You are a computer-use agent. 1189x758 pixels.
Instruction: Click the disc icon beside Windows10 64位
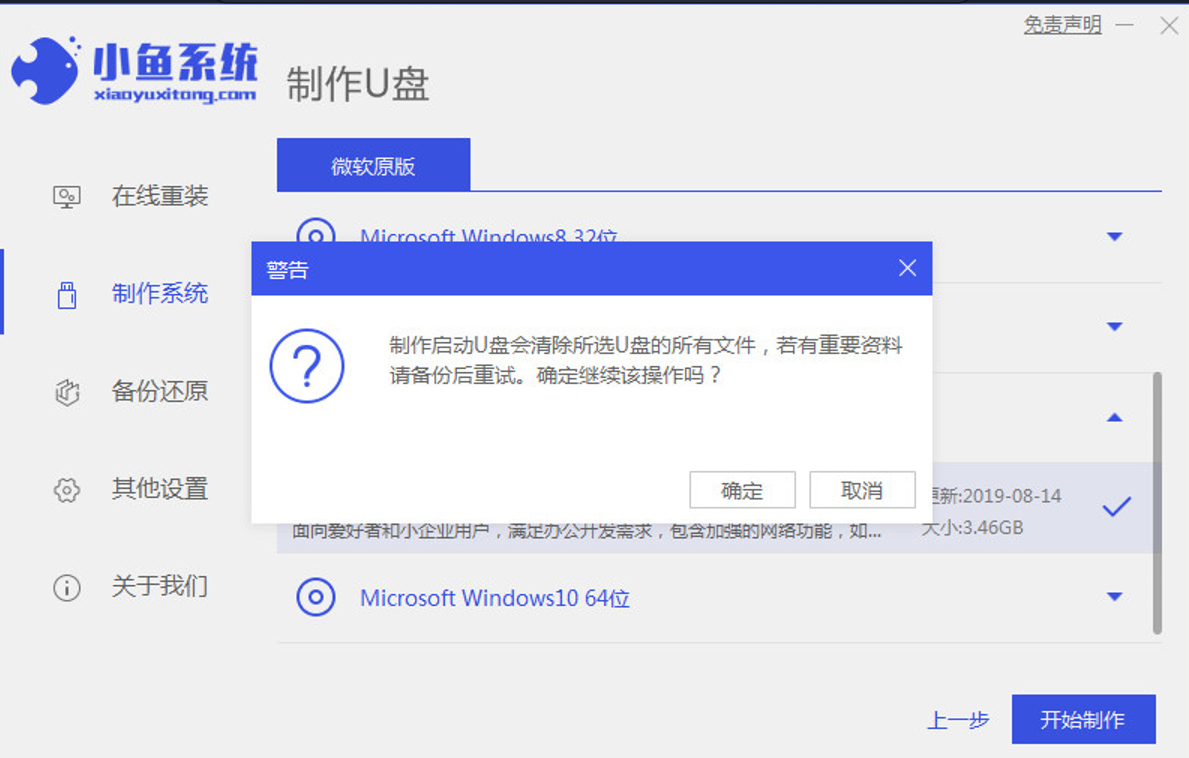coord(316,598)
